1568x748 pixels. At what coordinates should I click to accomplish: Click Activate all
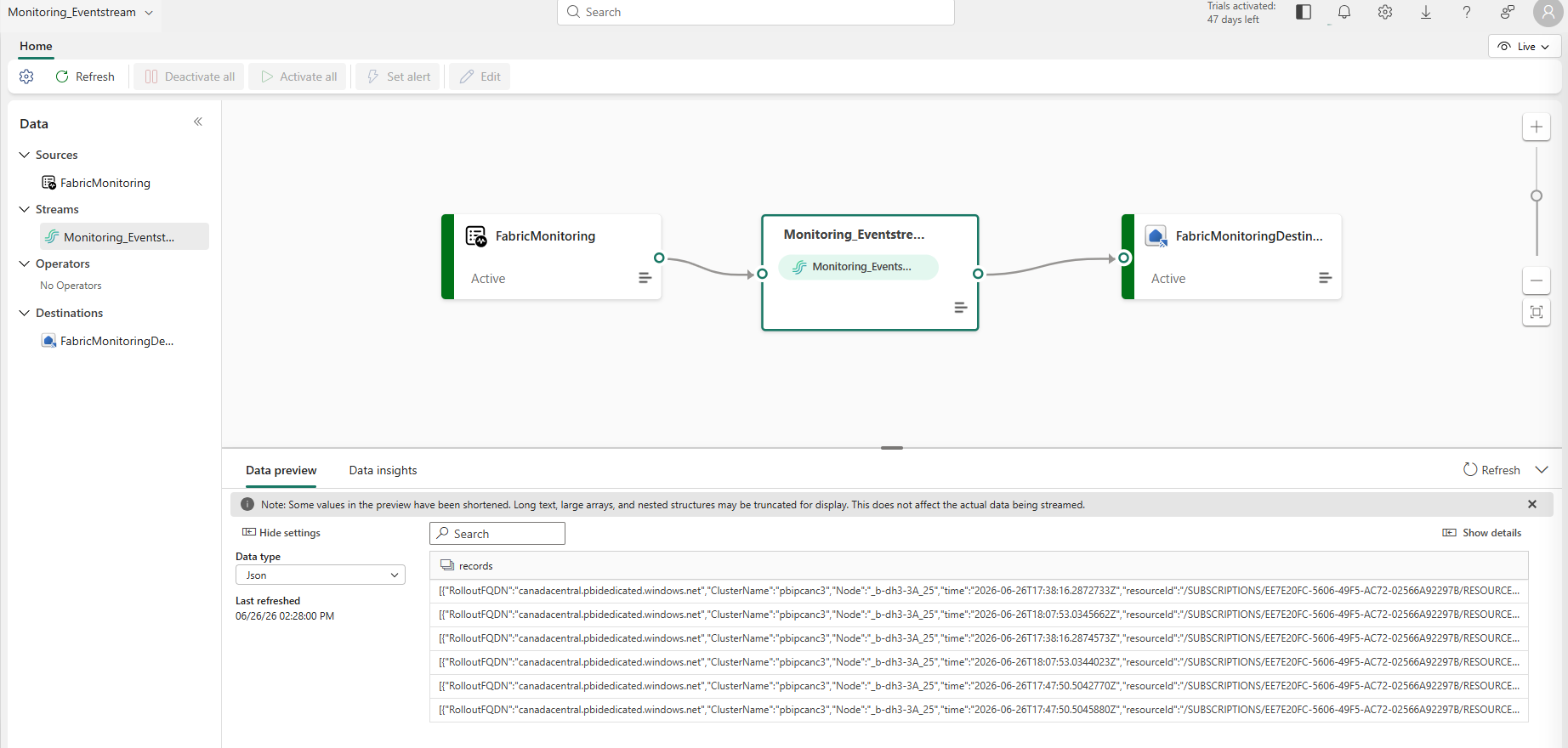(x=298, y=76)
